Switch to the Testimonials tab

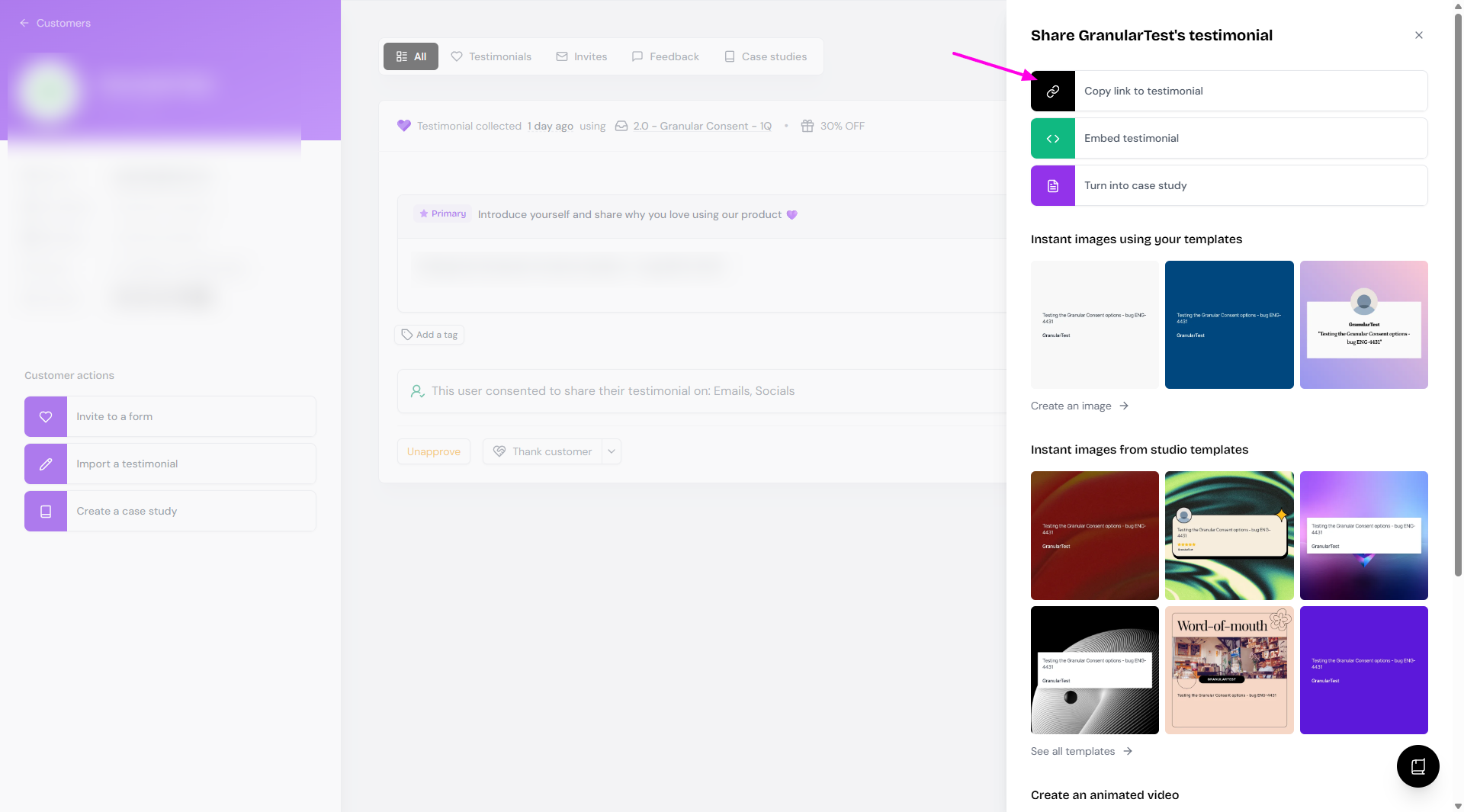coord(491,56)
